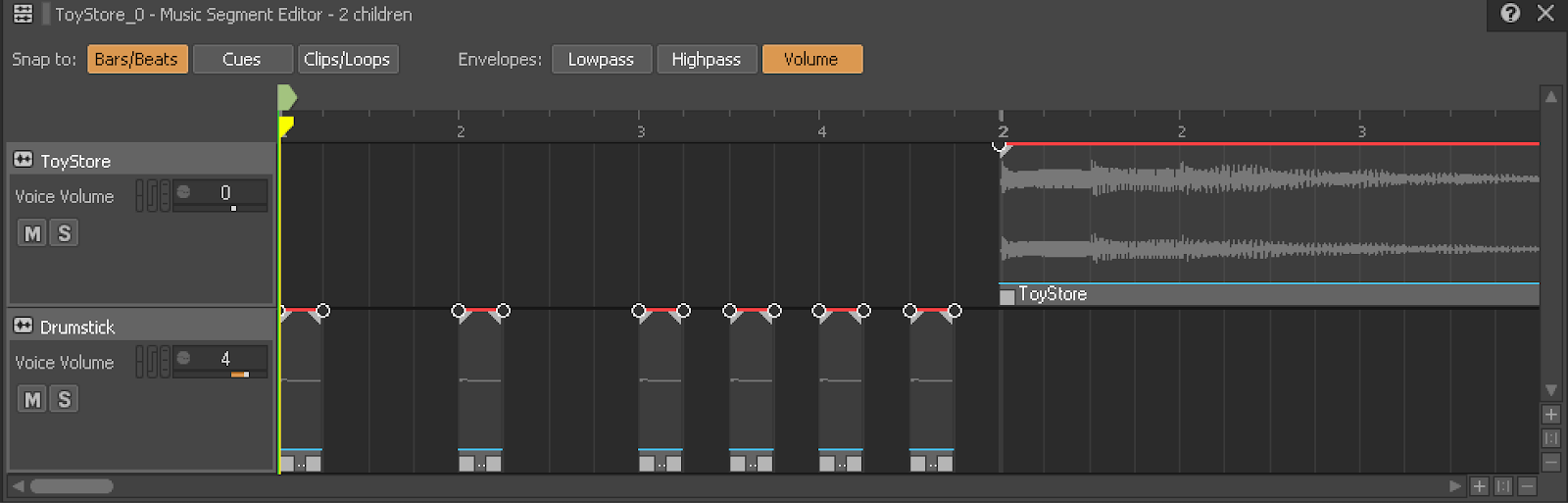Click the ToyStore Voice Volume link indicator icons

pyautogui.click(x=152, y=195)
